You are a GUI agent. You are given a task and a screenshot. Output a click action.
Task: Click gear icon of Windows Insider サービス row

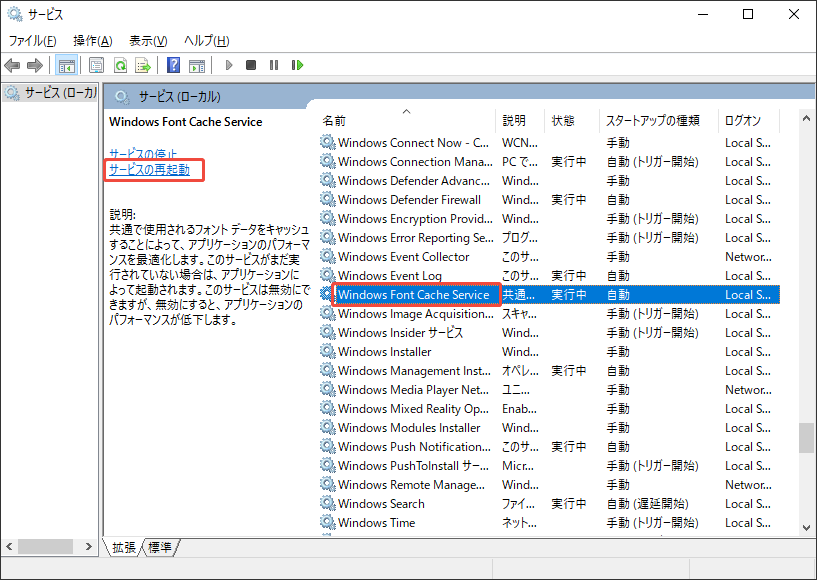(x=327, y=332)
